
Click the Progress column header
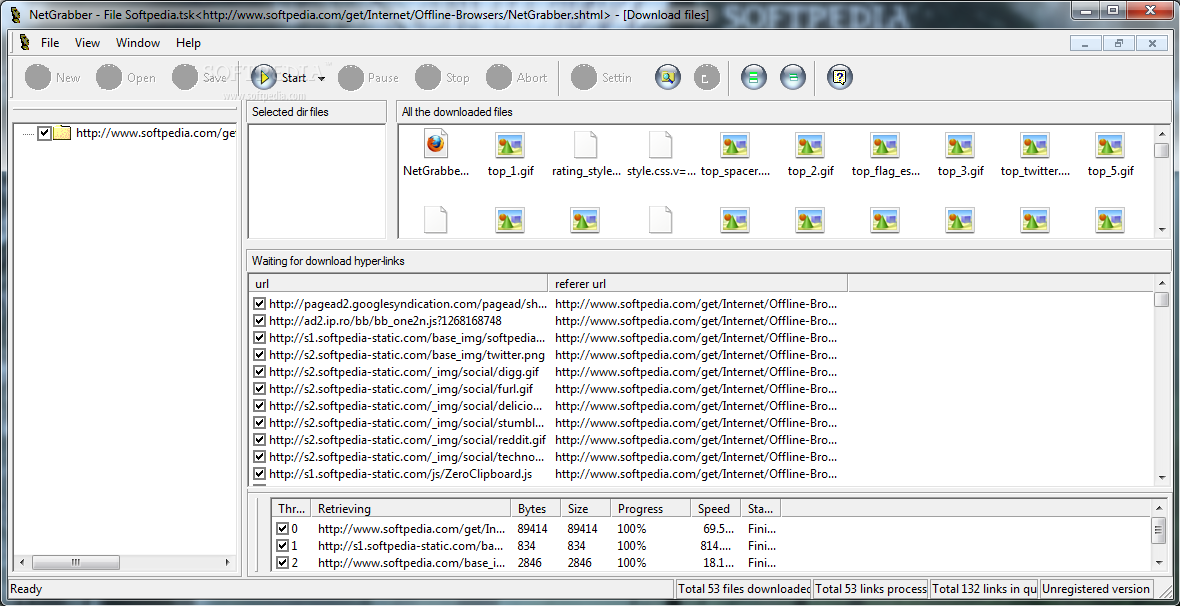[x=649, y=509]
